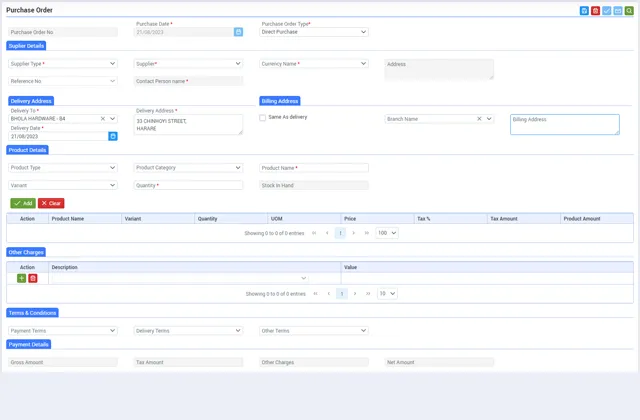Click the blue save icon in header
Viewport: 640px width, 420px height.
coord(584,11)
